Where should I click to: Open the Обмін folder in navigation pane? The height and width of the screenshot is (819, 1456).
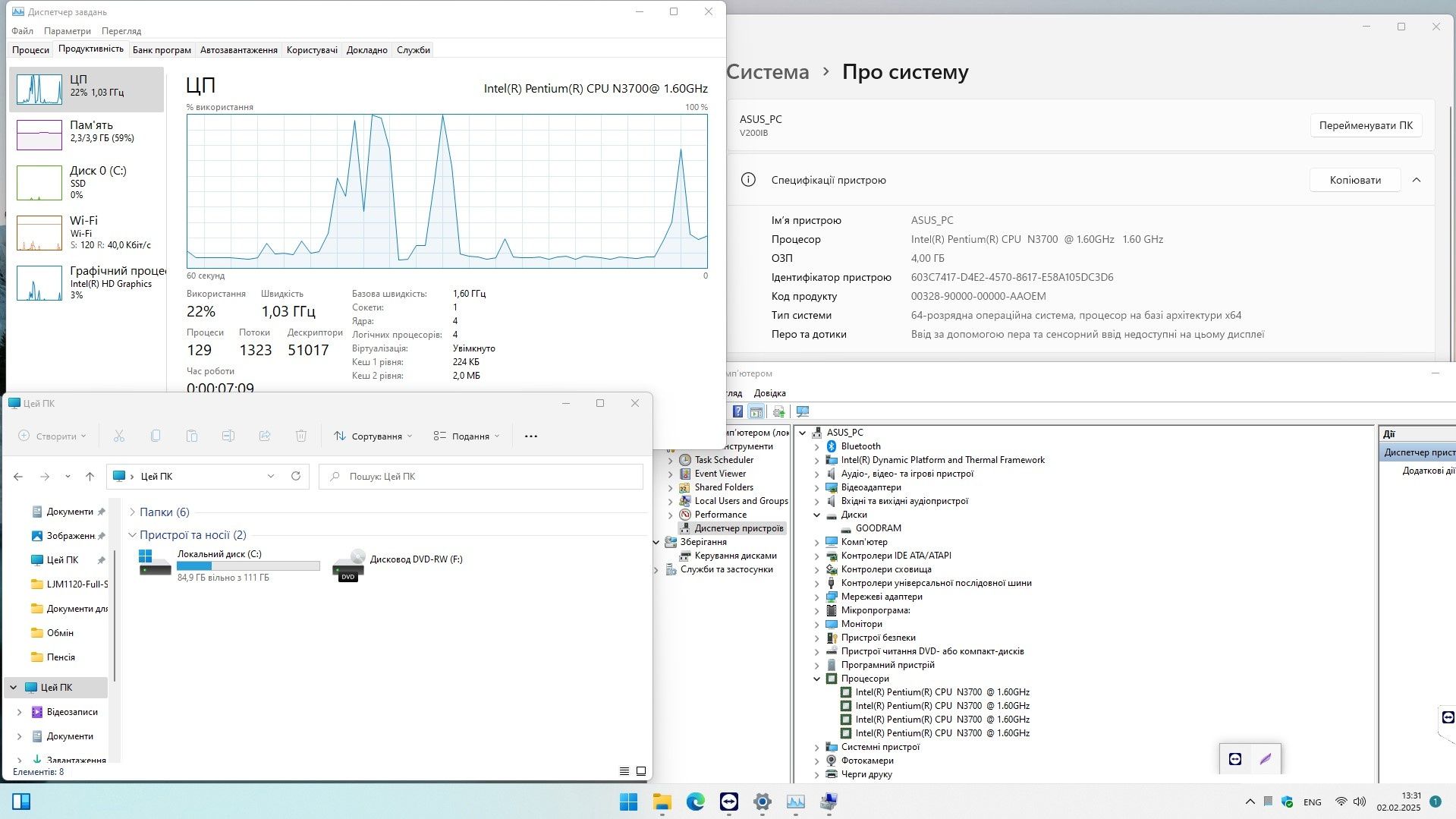click(59, 633)
